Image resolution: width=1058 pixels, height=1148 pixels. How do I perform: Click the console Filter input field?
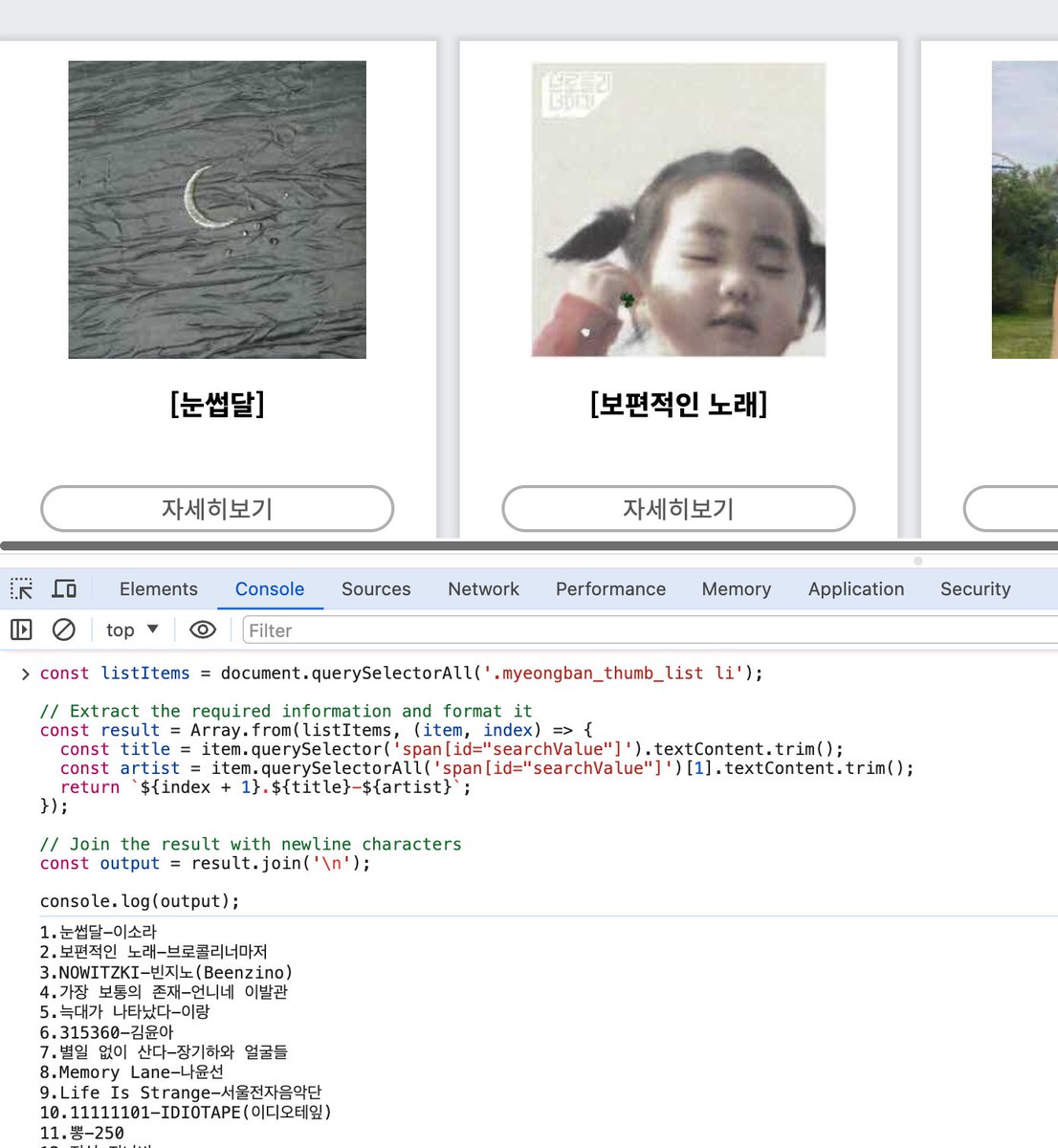pyautogui.click(x=650, y=630)
